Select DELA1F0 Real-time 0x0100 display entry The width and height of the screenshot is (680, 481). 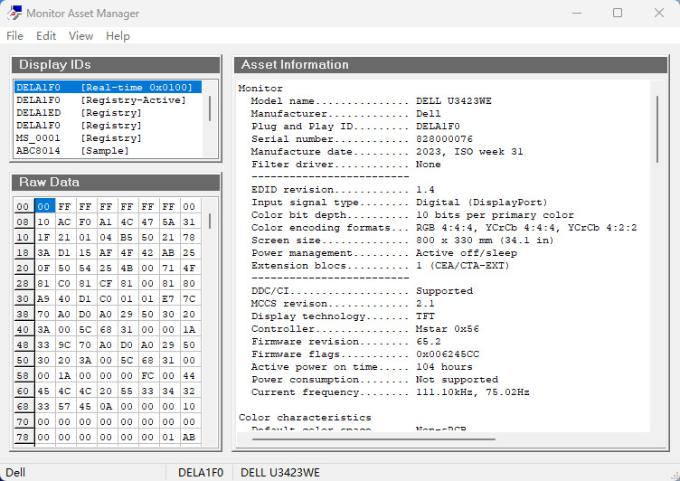click(107, 87)
